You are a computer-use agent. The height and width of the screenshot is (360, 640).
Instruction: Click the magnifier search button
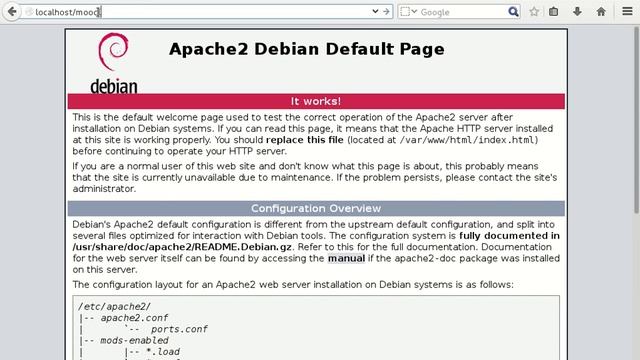pyautogui.click(x=513, y=12)
